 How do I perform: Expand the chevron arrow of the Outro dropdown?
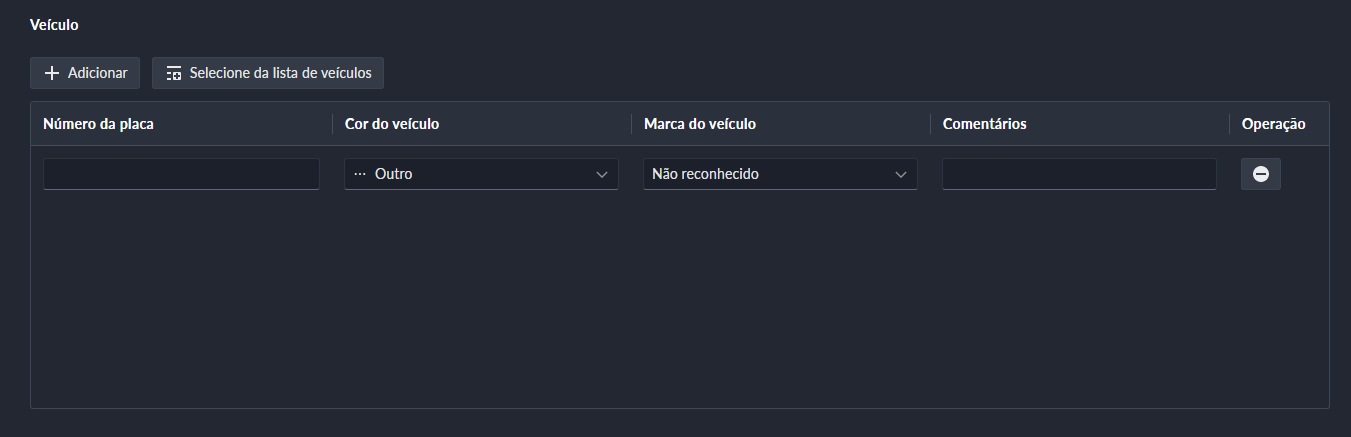tap(602, 174)
